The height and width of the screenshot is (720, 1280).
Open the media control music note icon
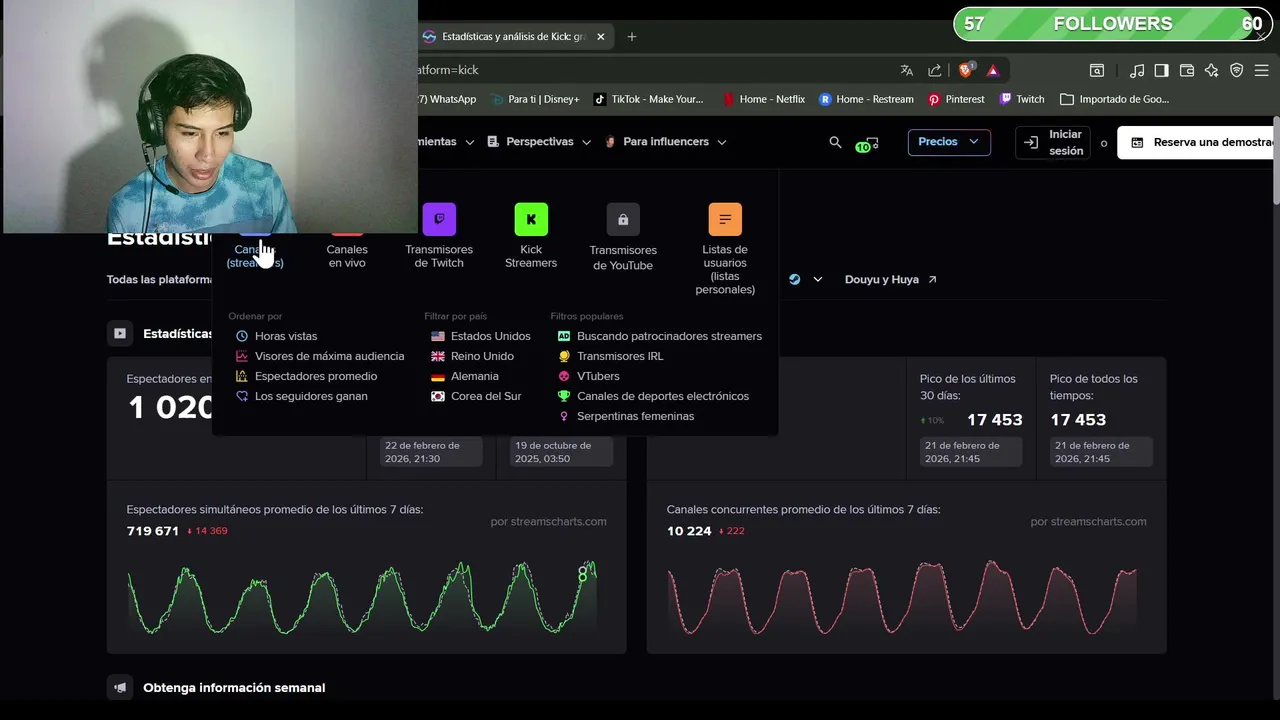pyautogui.click(x=1137, y=70)
